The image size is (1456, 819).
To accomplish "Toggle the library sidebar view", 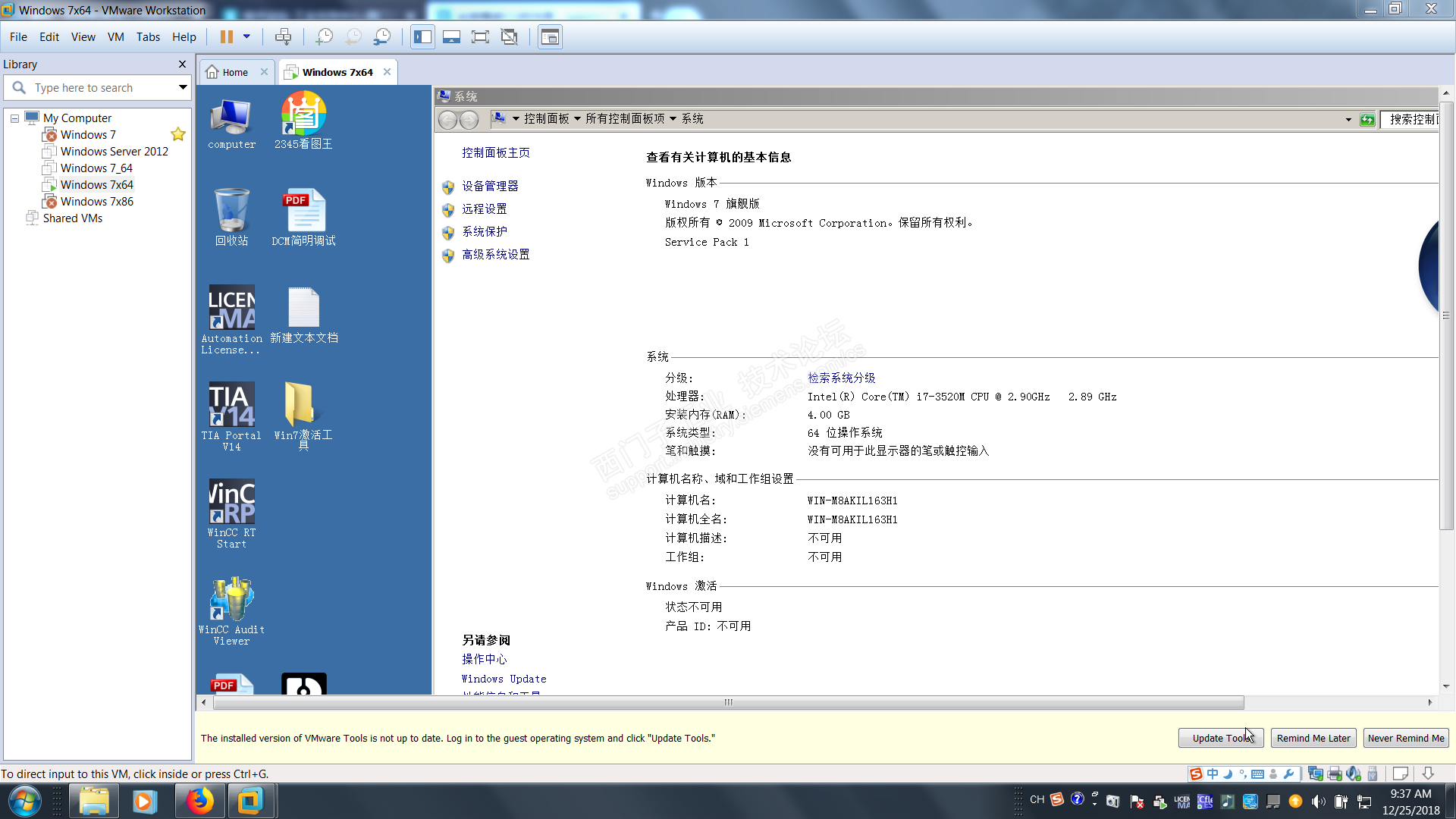I will (422, 36).
